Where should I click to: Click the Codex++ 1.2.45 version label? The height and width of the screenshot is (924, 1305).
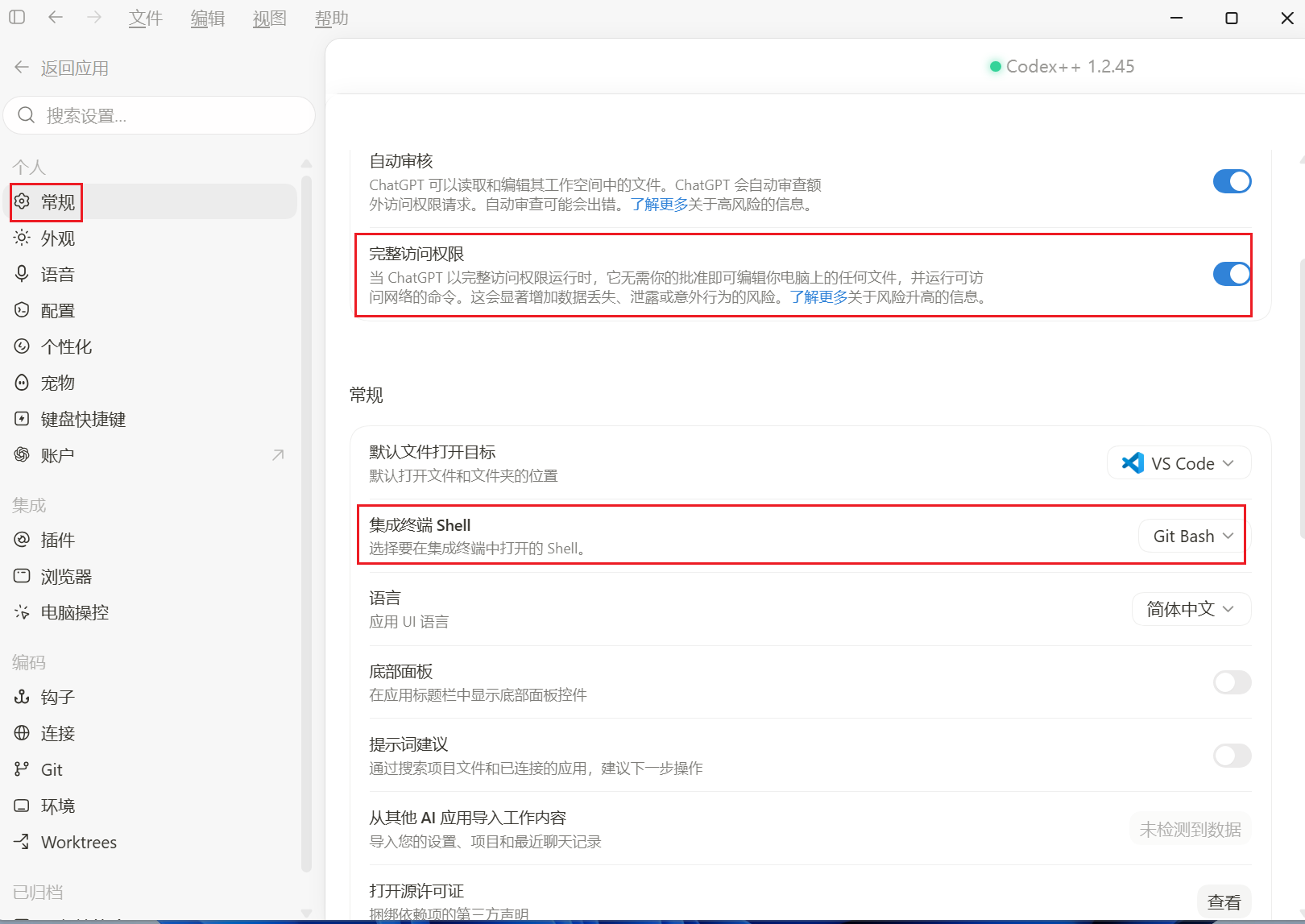pyautogui.click(x=1070, y=67)
